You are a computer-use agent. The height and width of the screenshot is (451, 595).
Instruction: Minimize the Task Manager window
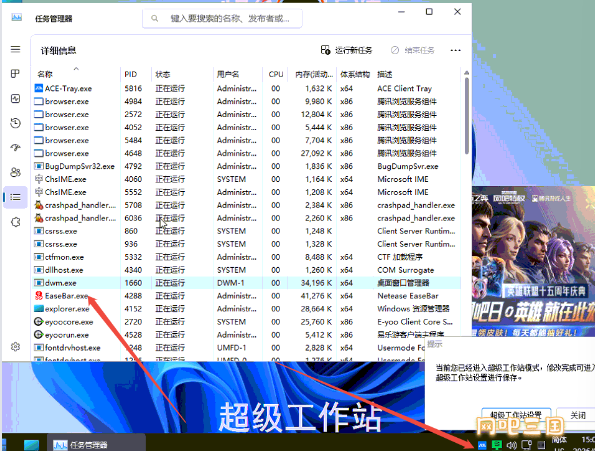click(x=401, y=12)
